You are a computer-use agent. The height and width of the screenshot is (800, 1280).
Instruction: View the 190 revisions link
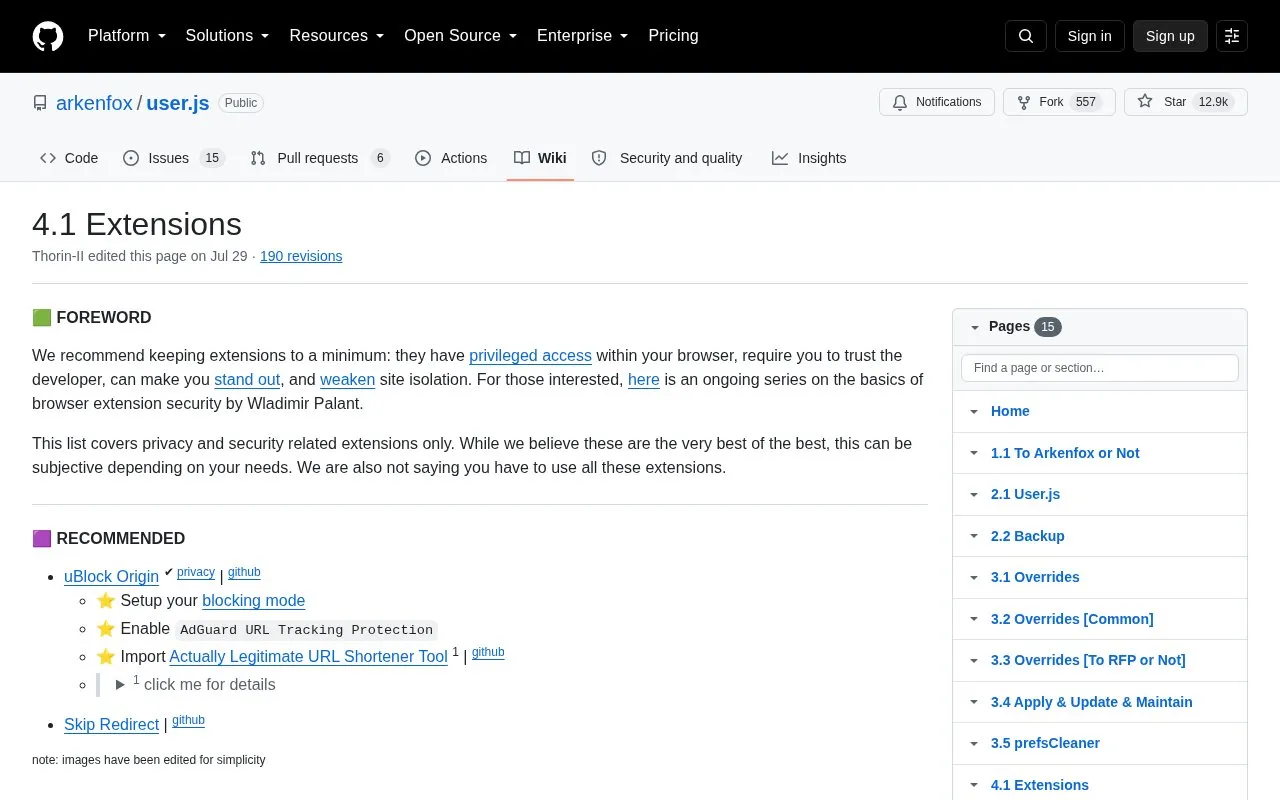pos(301,256)
